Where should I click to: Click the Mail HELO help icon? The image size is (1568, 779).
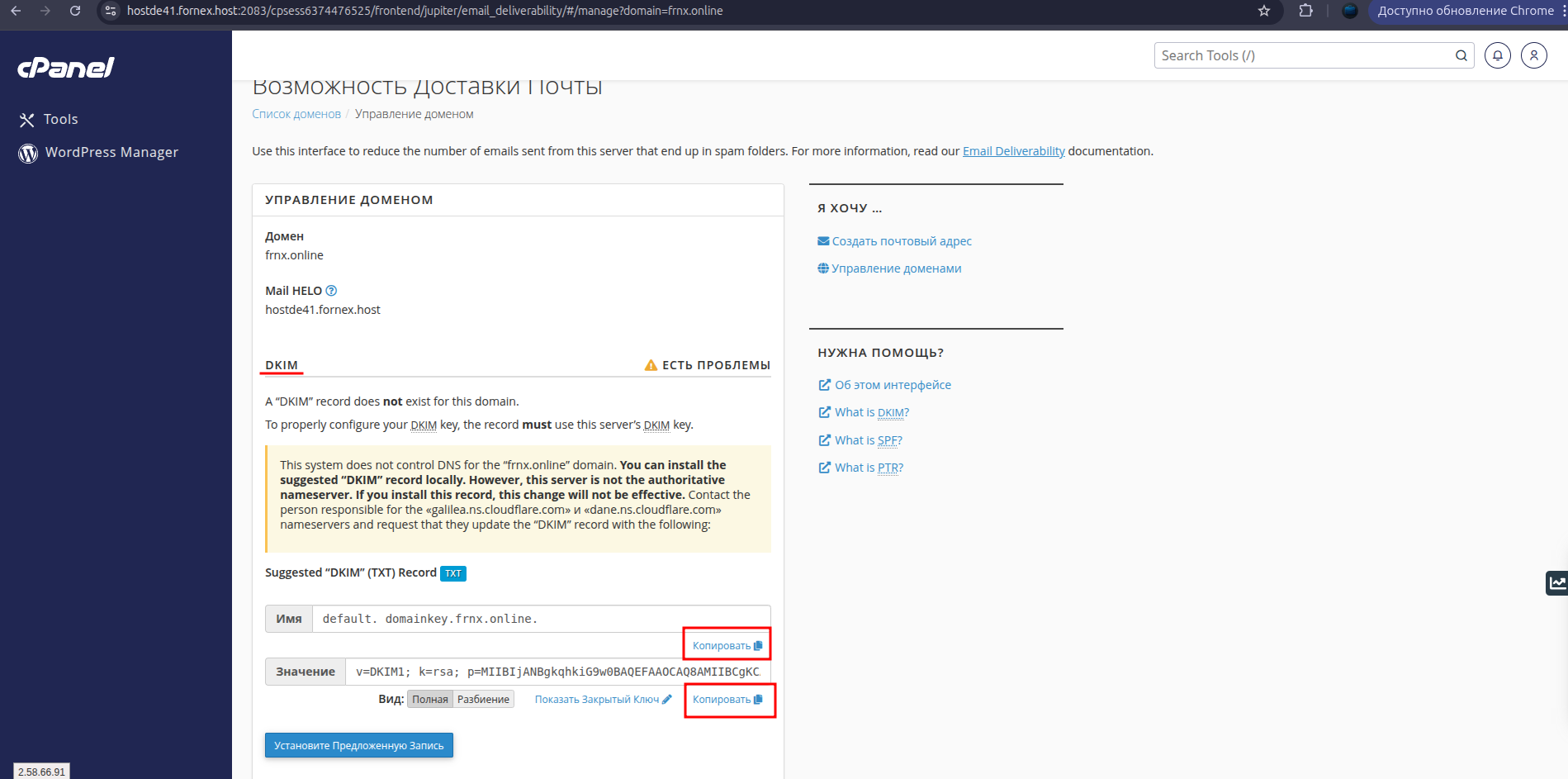pos(331,291)
